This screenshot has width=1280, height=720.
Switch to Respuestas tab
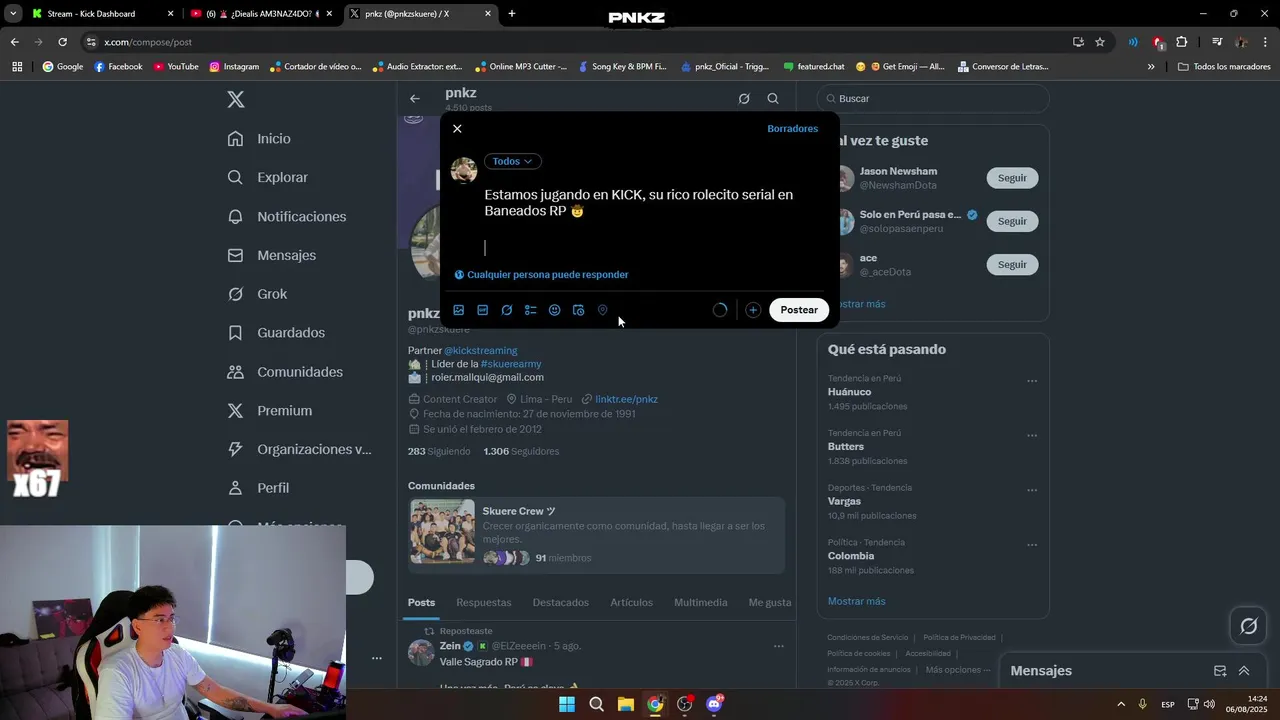pos(484,603)
